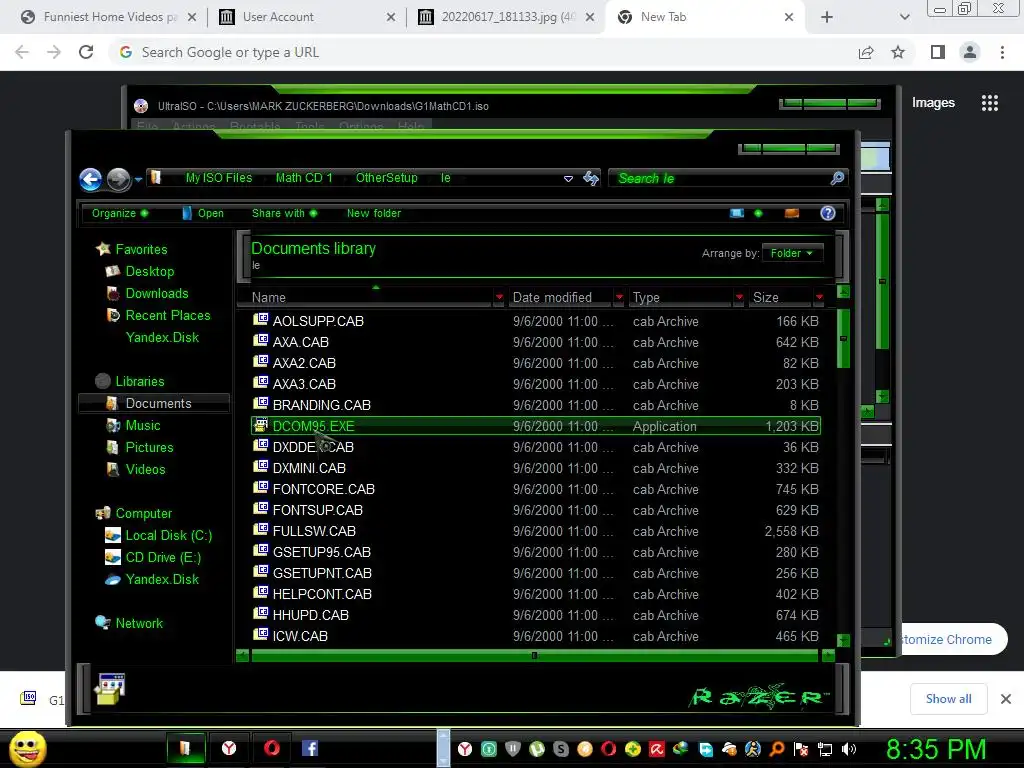Click file list scroll down arrow
Screen dimensions: 1024x768
tap(843, 641)
